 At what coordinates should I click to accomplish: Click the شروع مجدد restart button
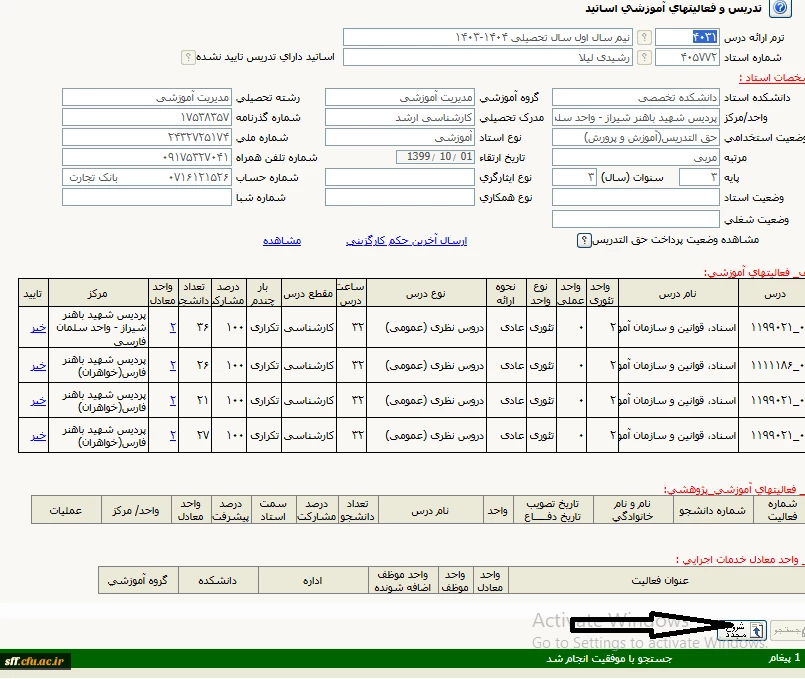click(x=742, y=631)
